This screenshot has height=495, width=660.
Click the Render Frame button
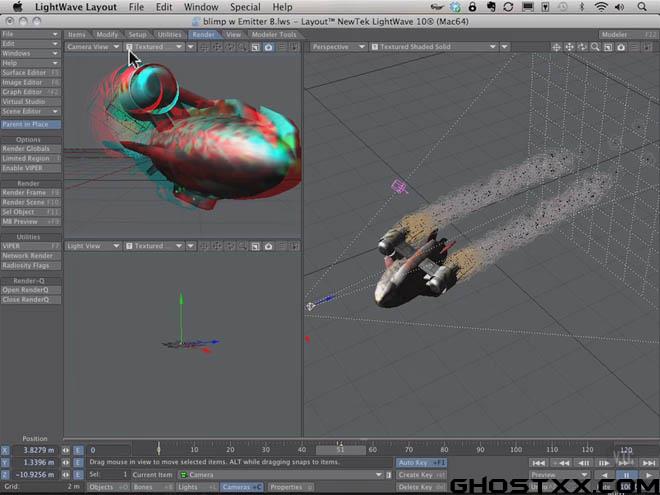tap(31, 193)
